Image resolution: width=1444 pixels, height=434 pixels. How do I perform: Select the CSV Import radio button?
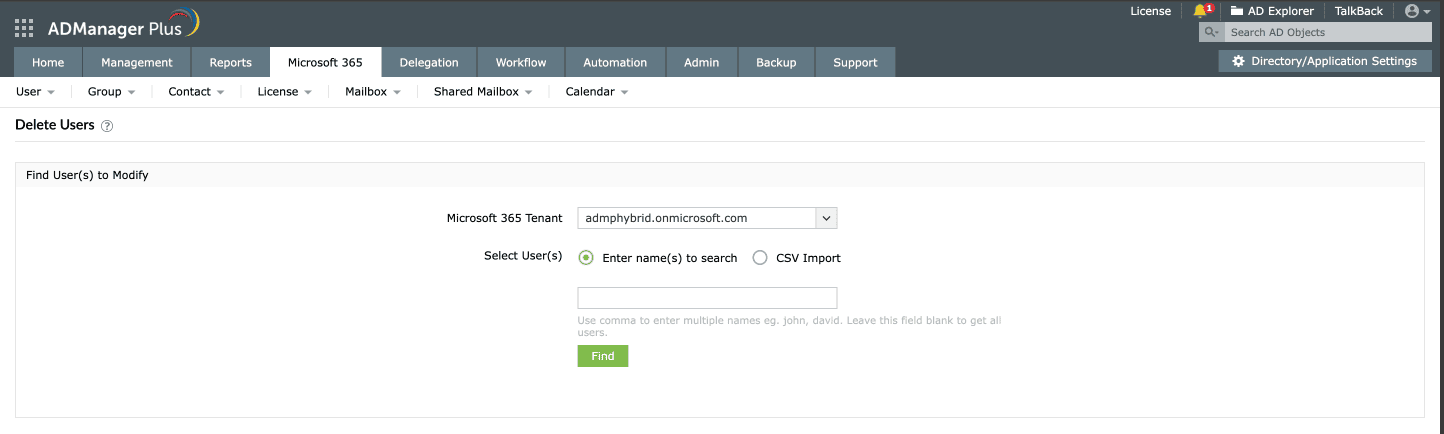[760, 257]
